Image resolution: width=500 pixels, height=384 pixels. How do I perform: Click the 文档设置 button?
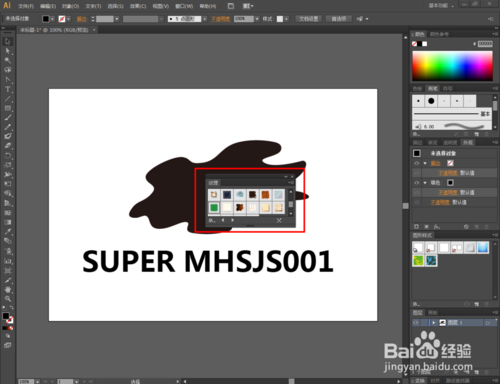[x=309, y=19]
